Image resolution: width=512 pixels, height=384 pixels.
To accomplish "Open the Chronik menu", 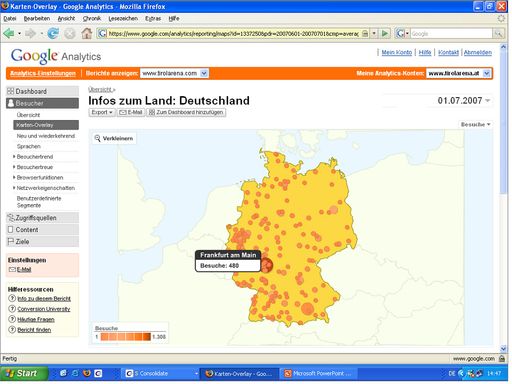I will (x=92, y=19).
